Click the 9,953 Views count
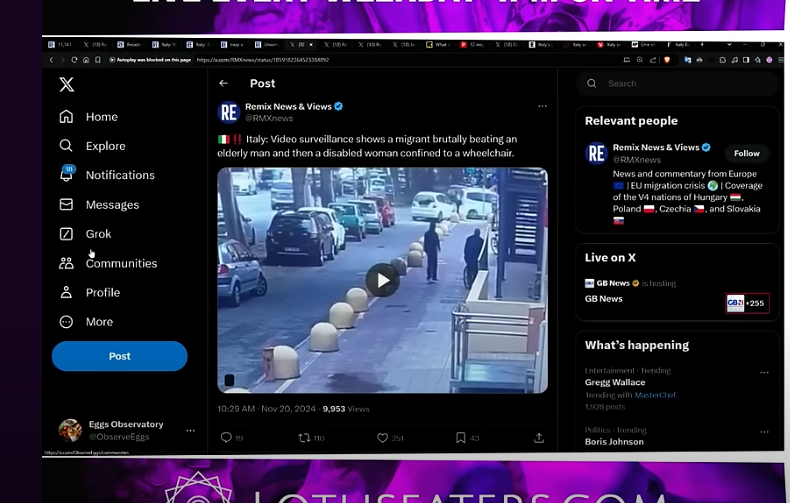 (x=346, y=409)
